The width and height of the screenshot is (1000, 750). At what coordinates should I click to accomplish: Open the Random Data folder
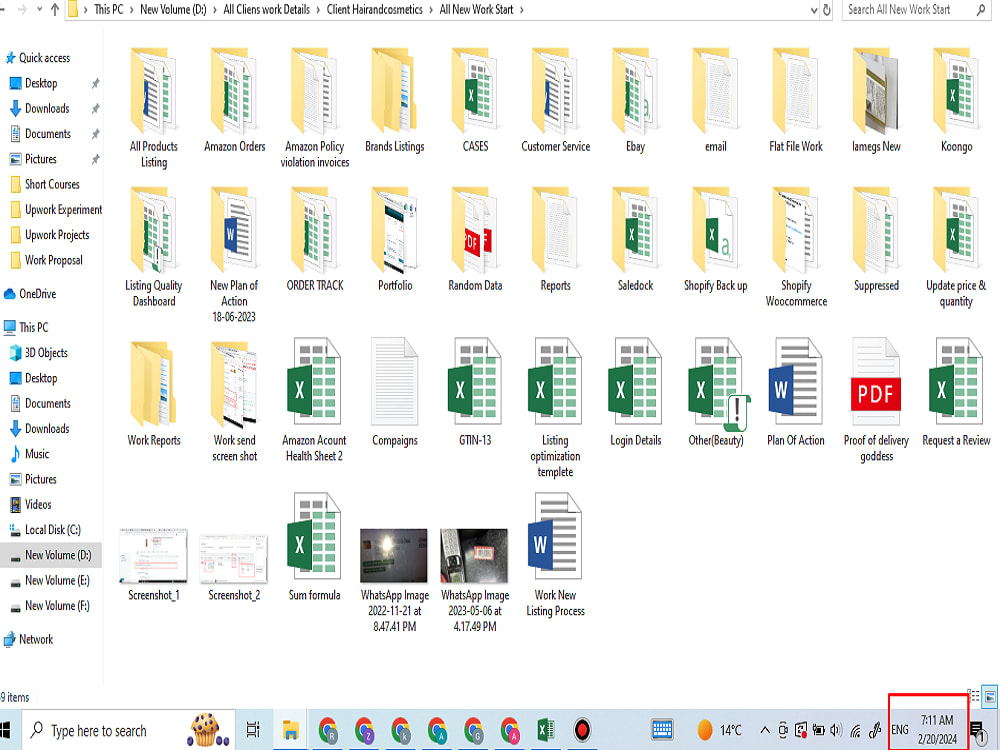[x=475, y=241]
